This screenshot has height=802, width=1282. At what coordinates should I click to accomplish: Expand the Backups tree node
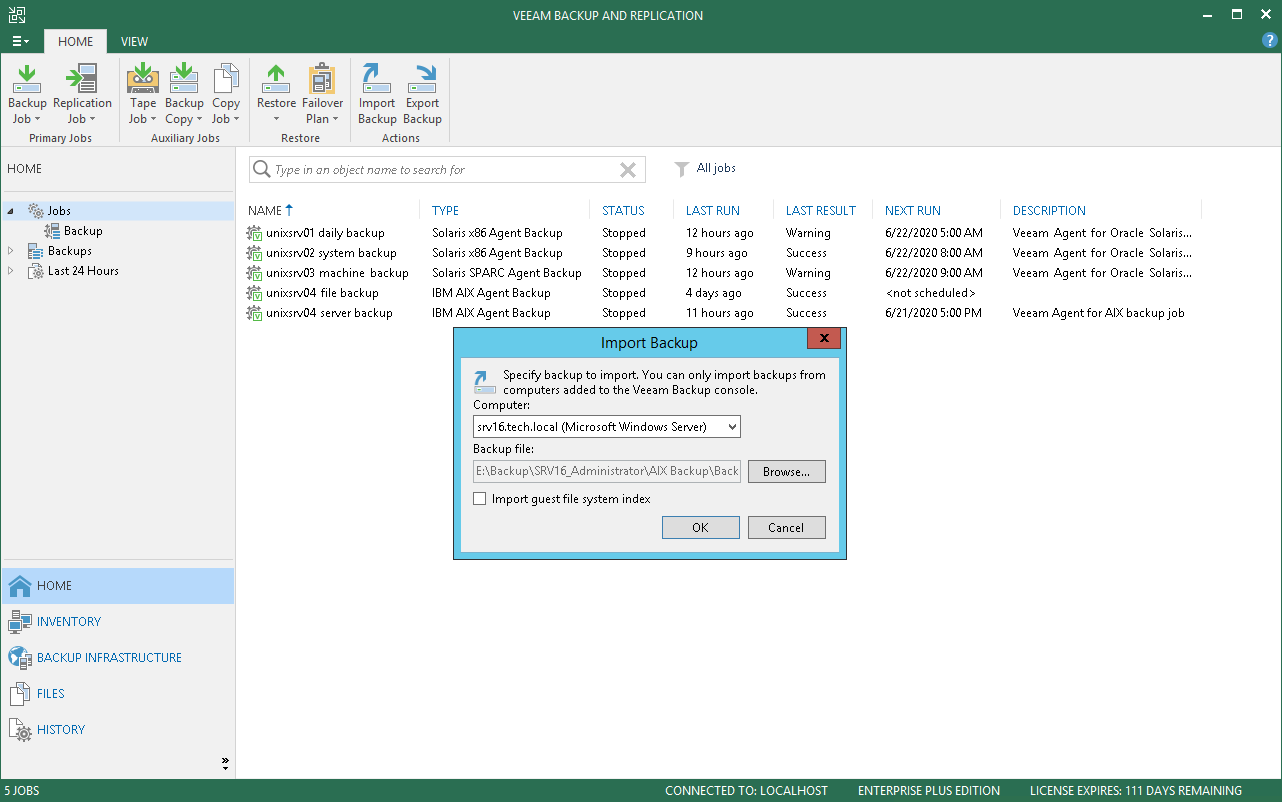click(x=12, y=251)
